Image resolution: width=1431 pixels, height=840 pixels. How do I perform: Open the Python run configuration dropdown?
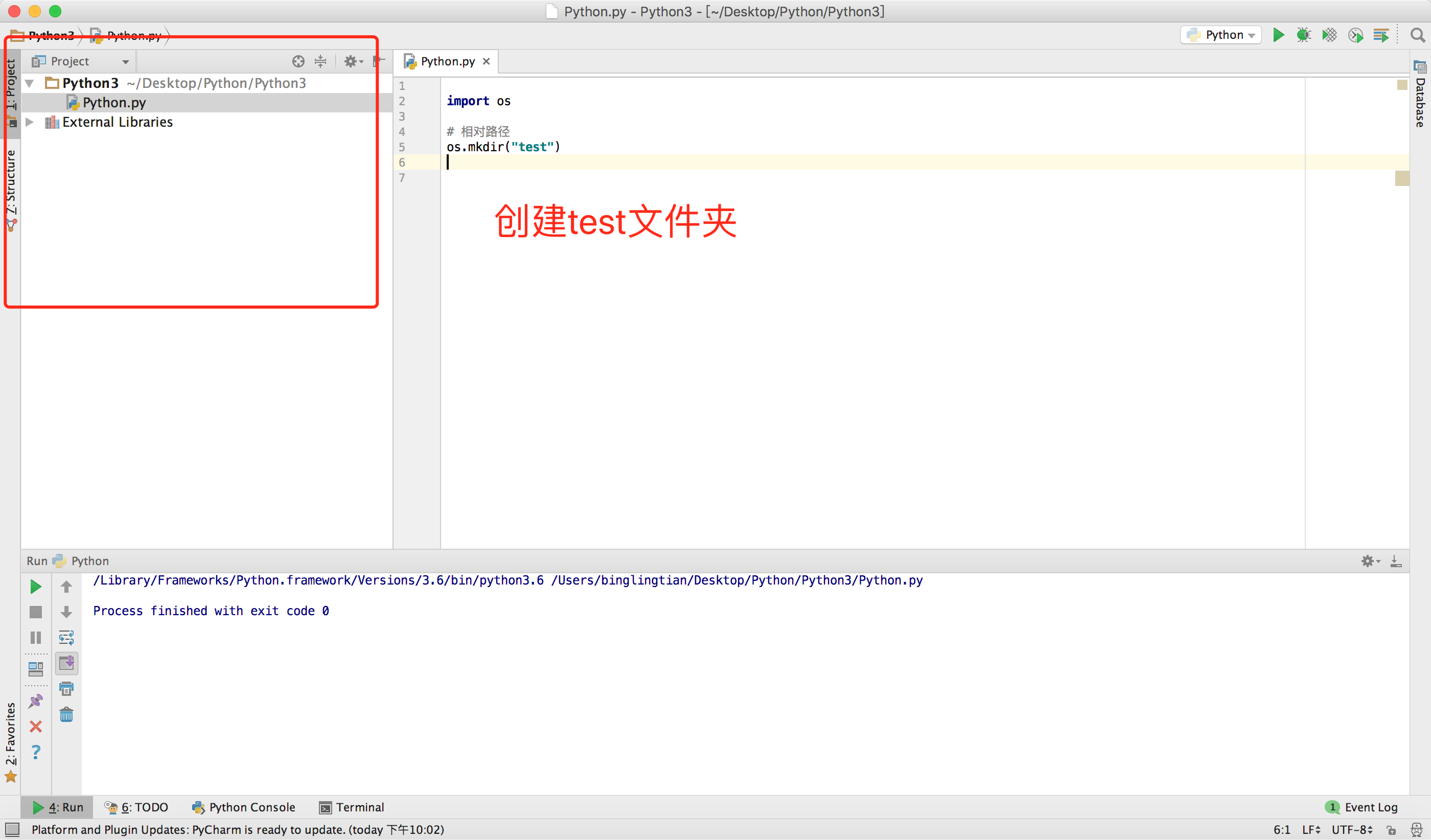tap(1221, 35)
